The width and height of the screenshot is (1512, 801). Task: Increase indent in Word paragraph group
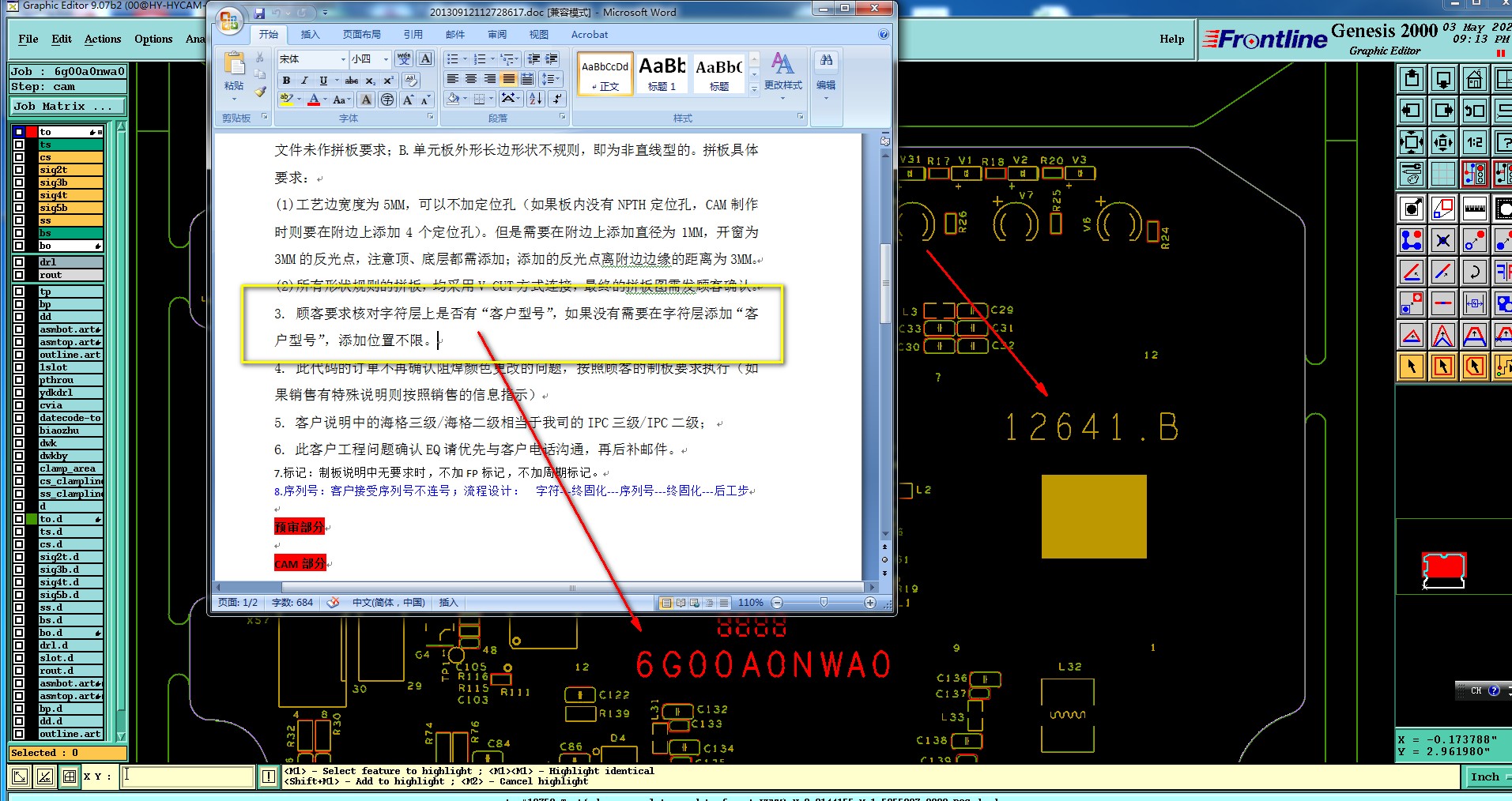coord(552,59)
